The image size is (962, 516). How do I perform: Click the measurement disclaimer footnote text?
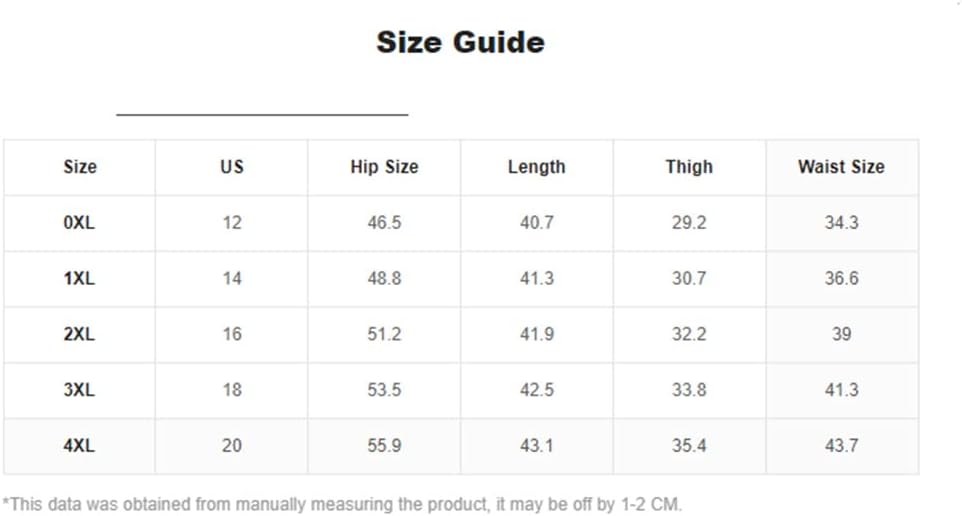tap(342, 504)
